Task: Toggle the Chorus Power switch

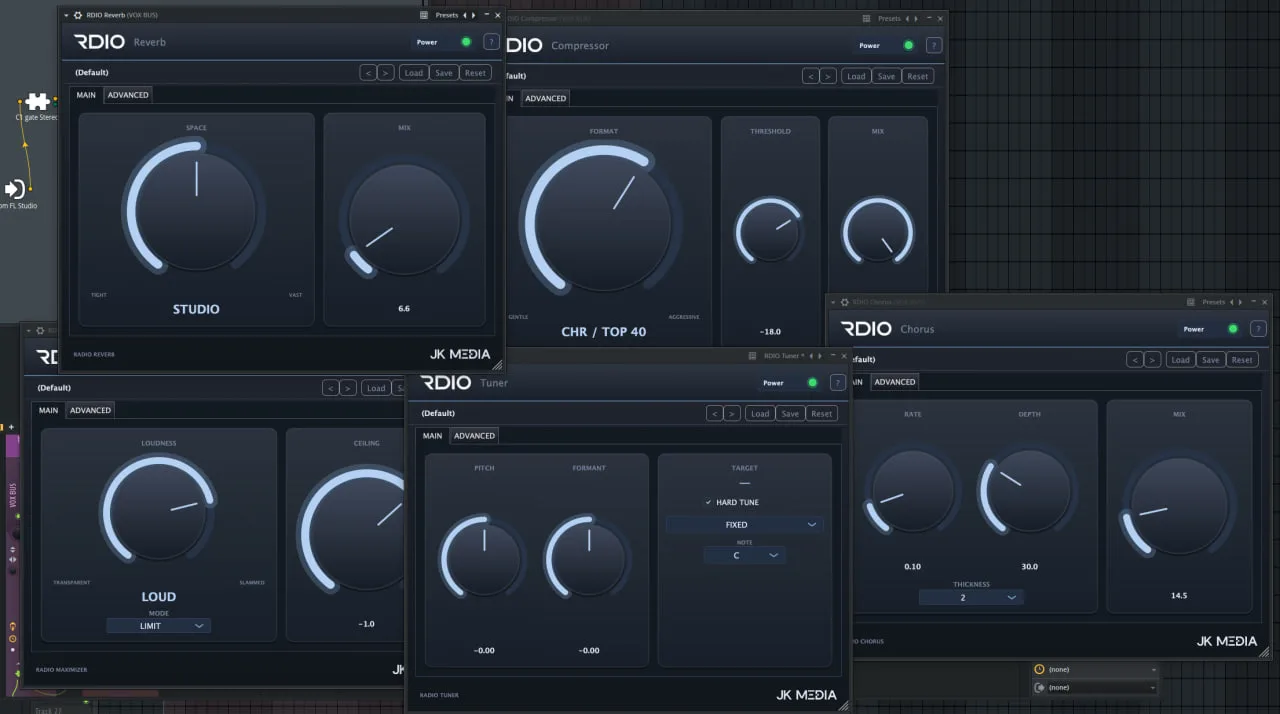Action: 1233,328
